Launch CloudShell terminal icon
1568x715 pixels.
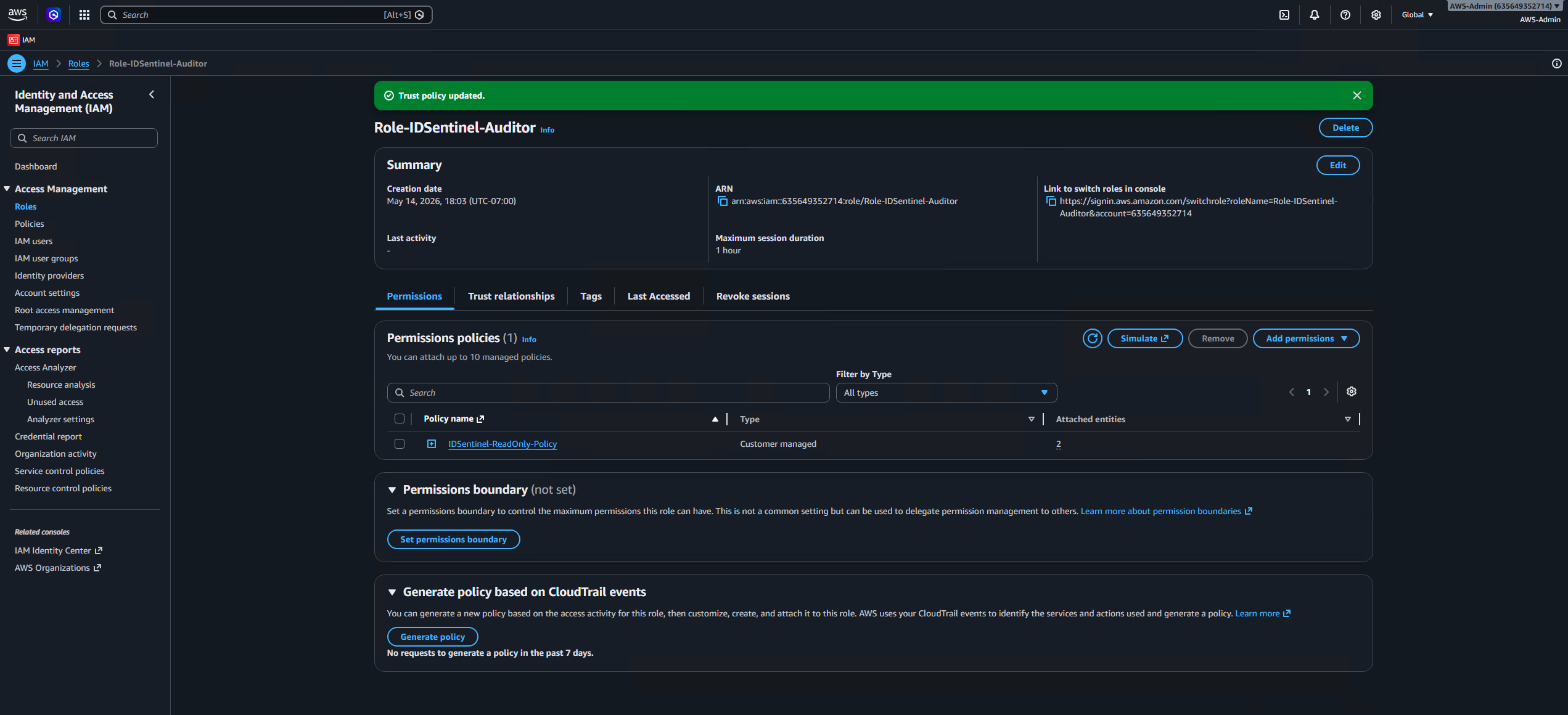(1284, 15)
